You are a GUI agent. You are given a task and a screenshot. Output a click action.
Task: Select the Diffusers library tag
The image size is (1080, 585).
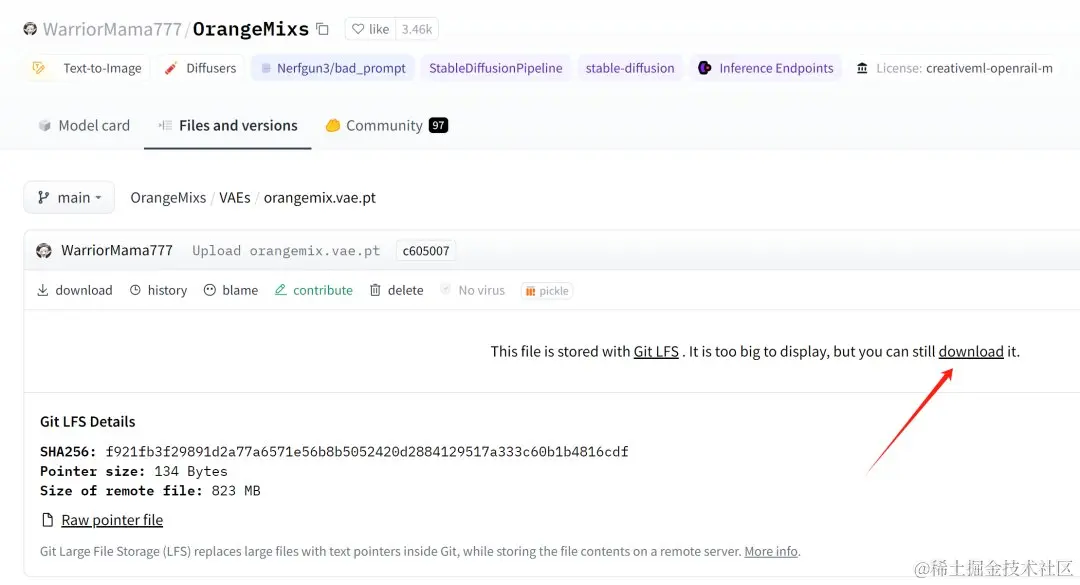(200, 68)
